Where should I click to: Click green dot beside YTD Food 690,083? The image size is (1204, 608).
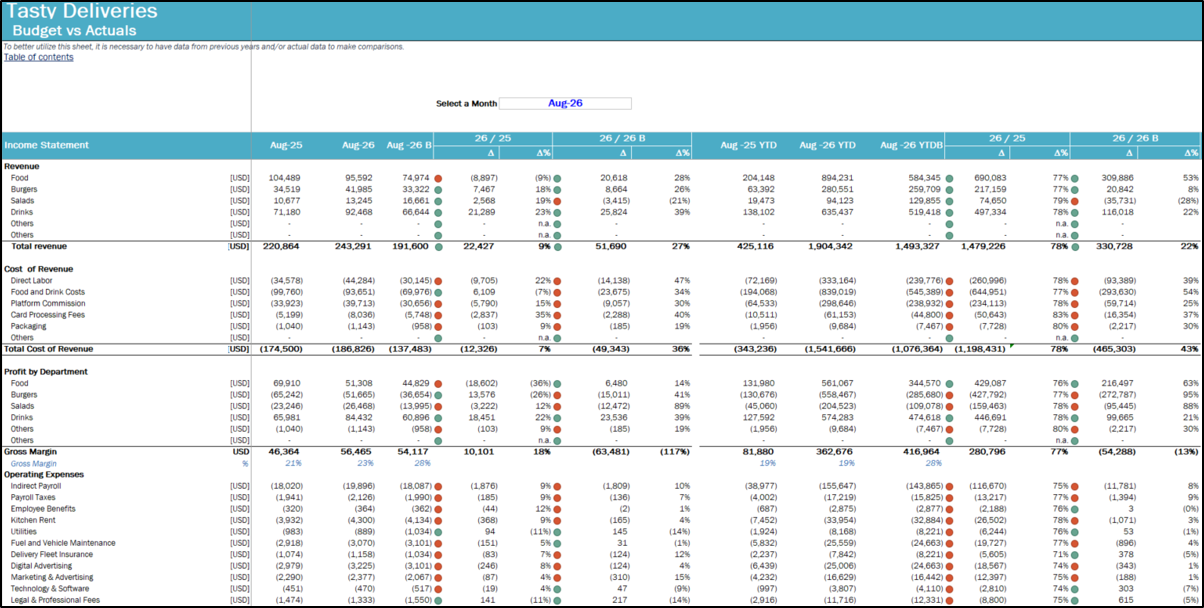949,178
